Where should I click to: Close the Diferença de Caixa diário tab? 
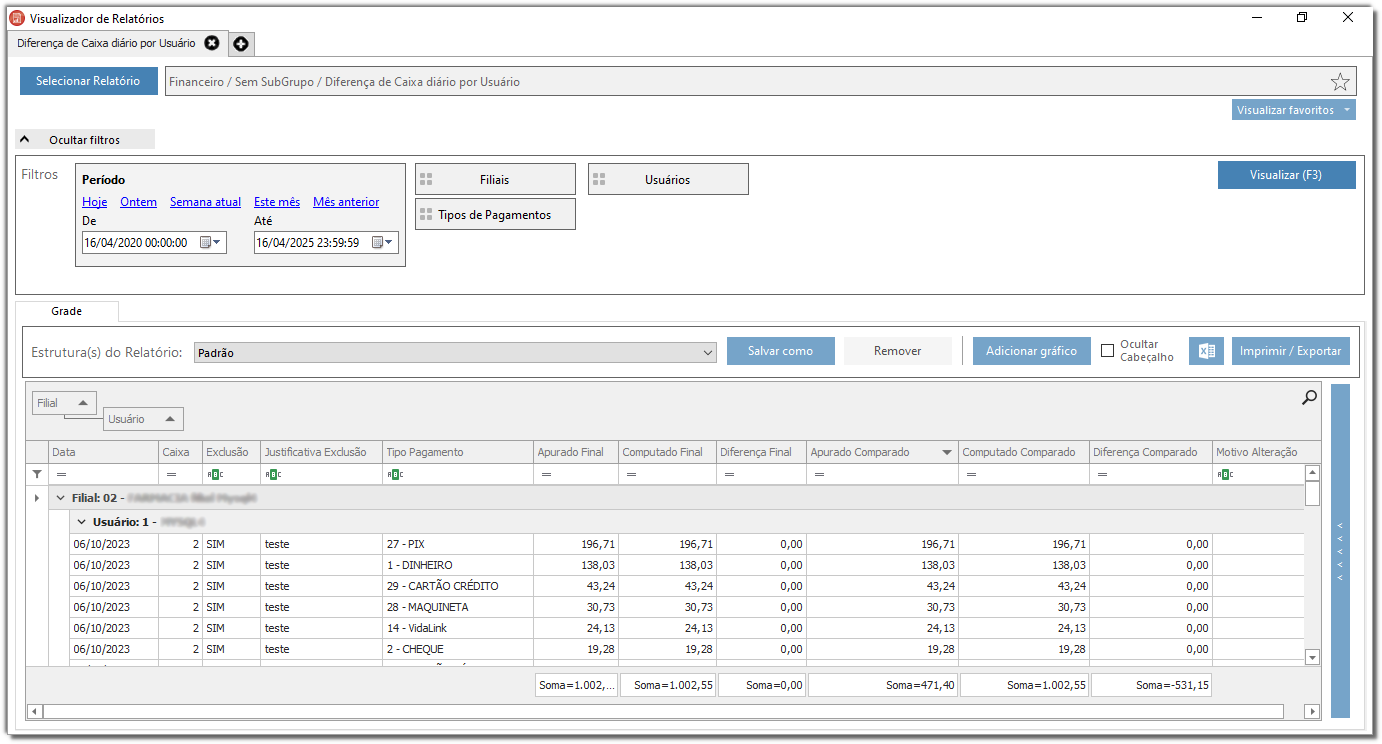click(211, 43)
